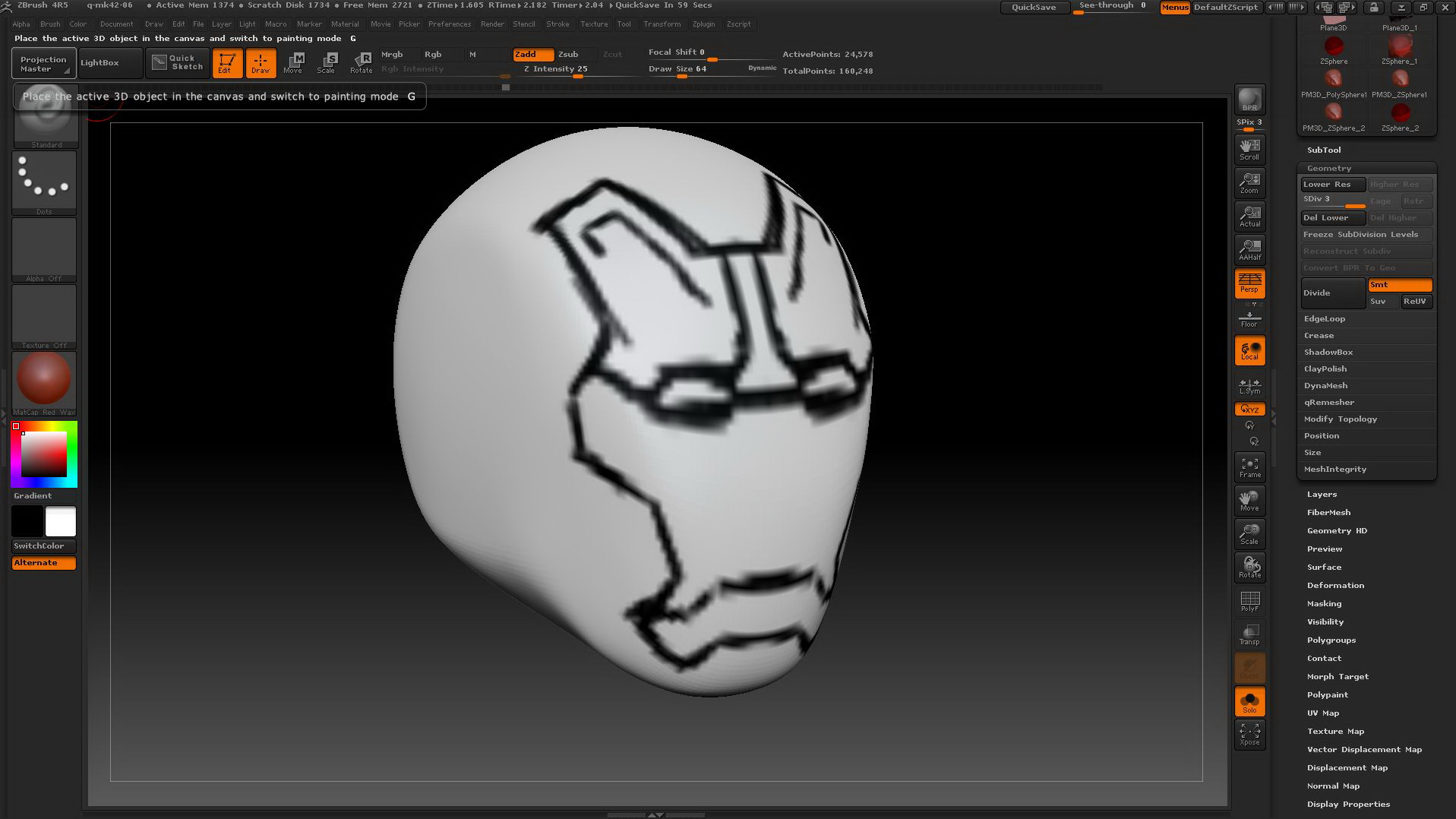The image size is (1456, 819).
Task: Expand the Masking section
Action: pos(1325,604)
